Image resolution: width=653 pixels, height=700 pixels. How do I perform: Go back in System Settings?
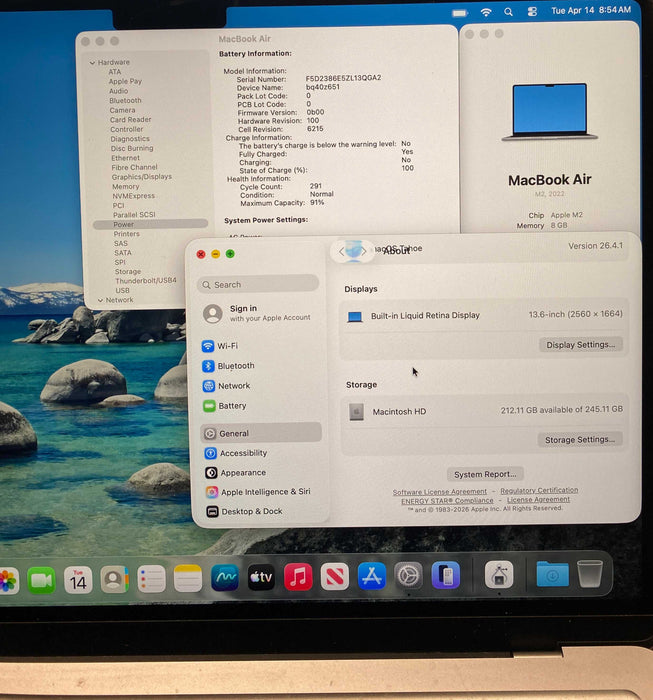coord(341,252)
